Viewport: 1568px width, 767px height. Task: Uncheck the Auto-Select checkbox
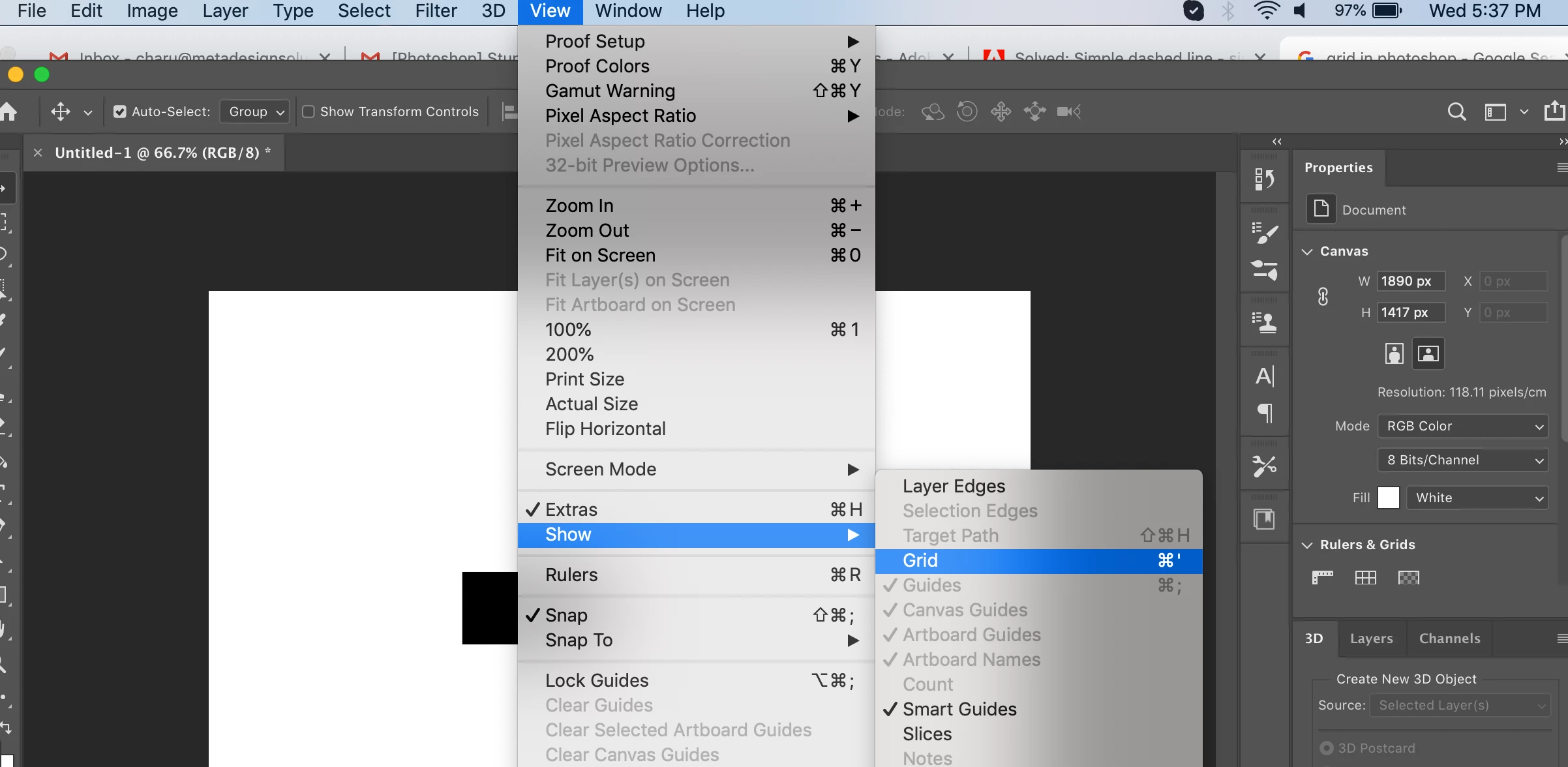pyautogui.click(x=120, y=112)
